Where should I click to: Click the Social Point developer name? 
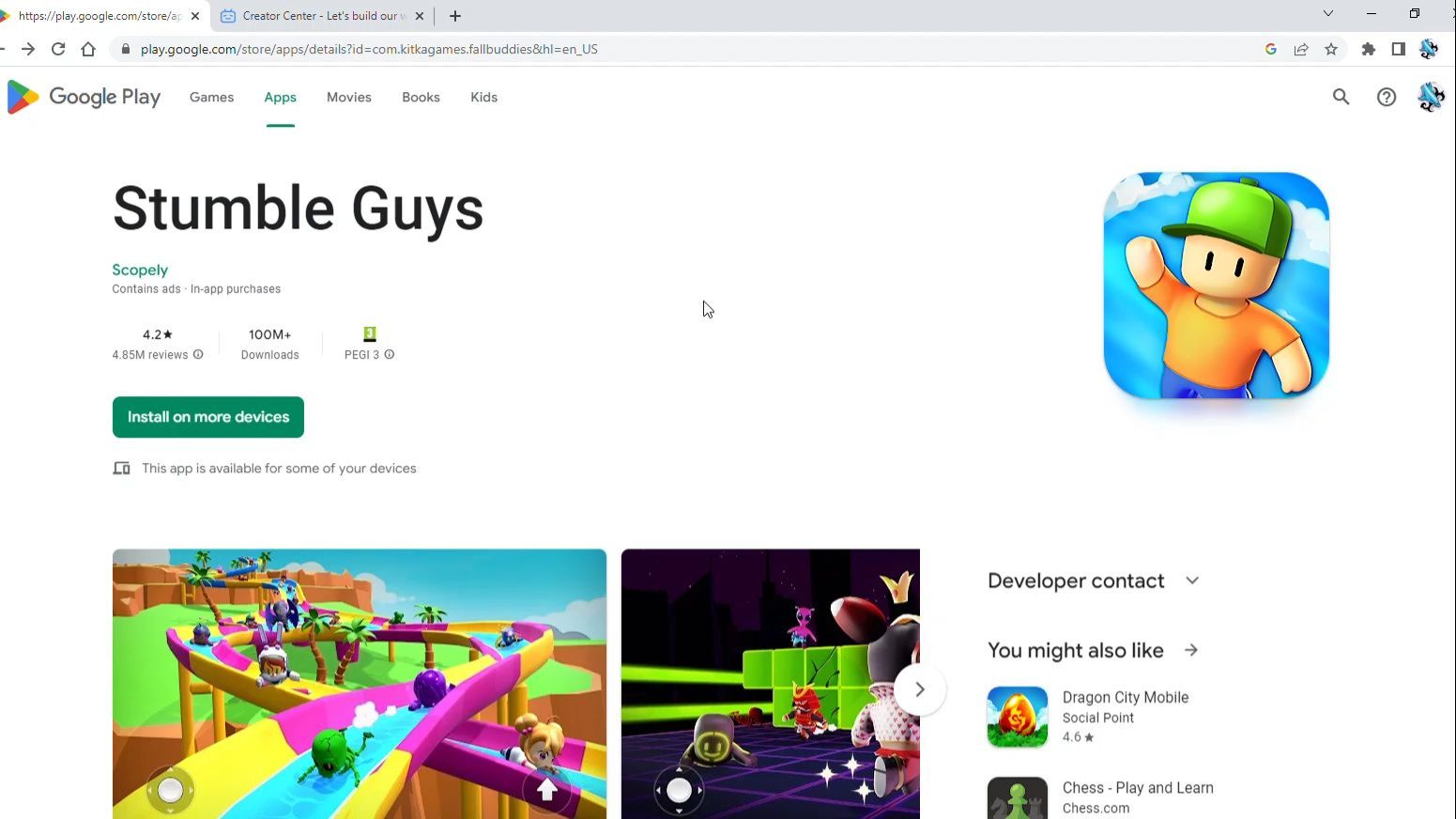1098,718
